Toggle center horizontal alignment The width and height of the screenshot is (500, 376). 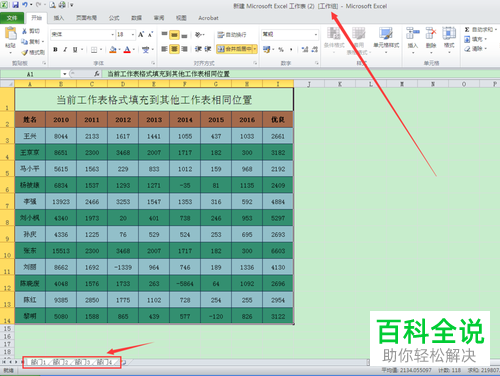tap(174, 49)
